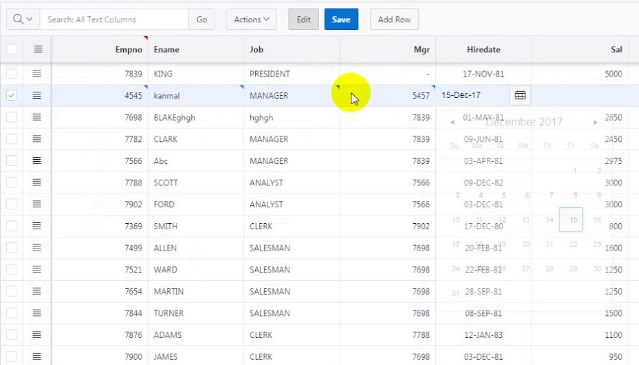
Task: Click the Mgr column header
Action: [x=422, y=49]
